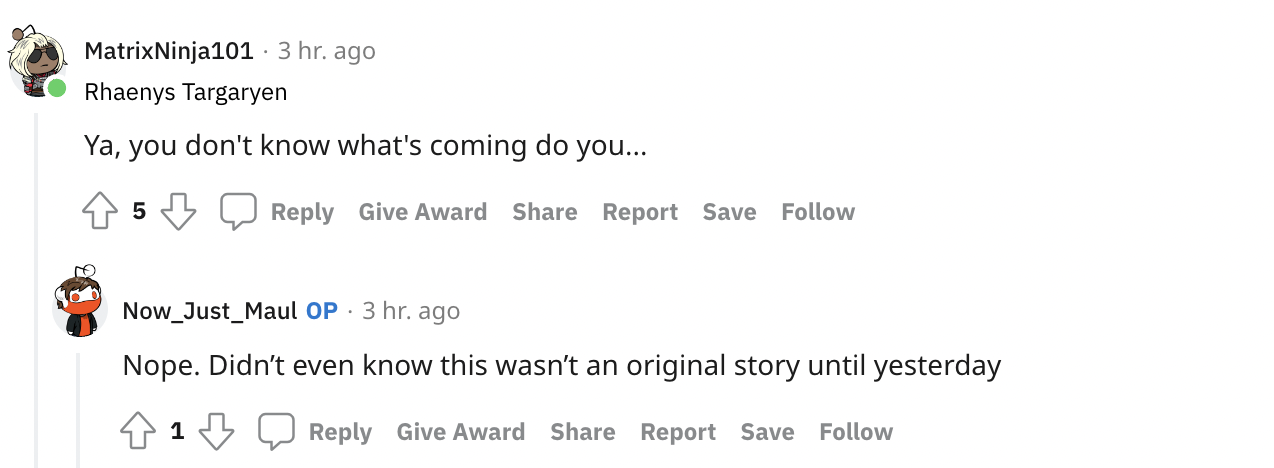Downvote Now_Just_Maul's reply
The image size is (1274, 468).
tap(216, 432)
